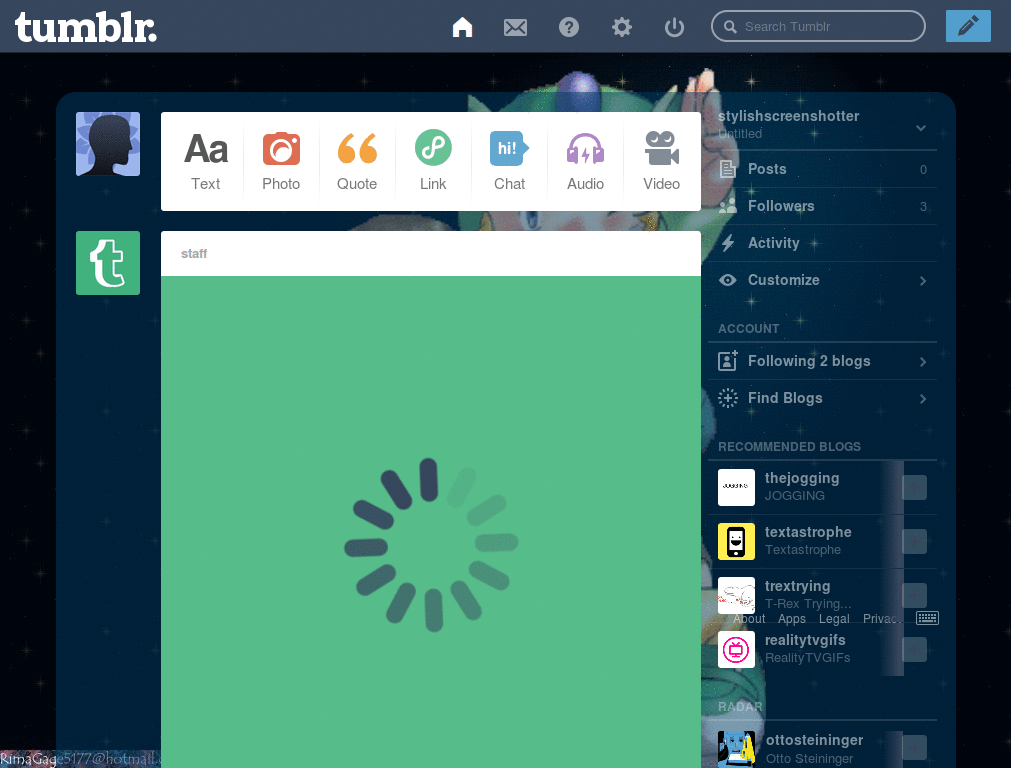Open the Followers list in sidebar
The width and height of the screenshot is (1024, 768).
(x=822, y=206)
